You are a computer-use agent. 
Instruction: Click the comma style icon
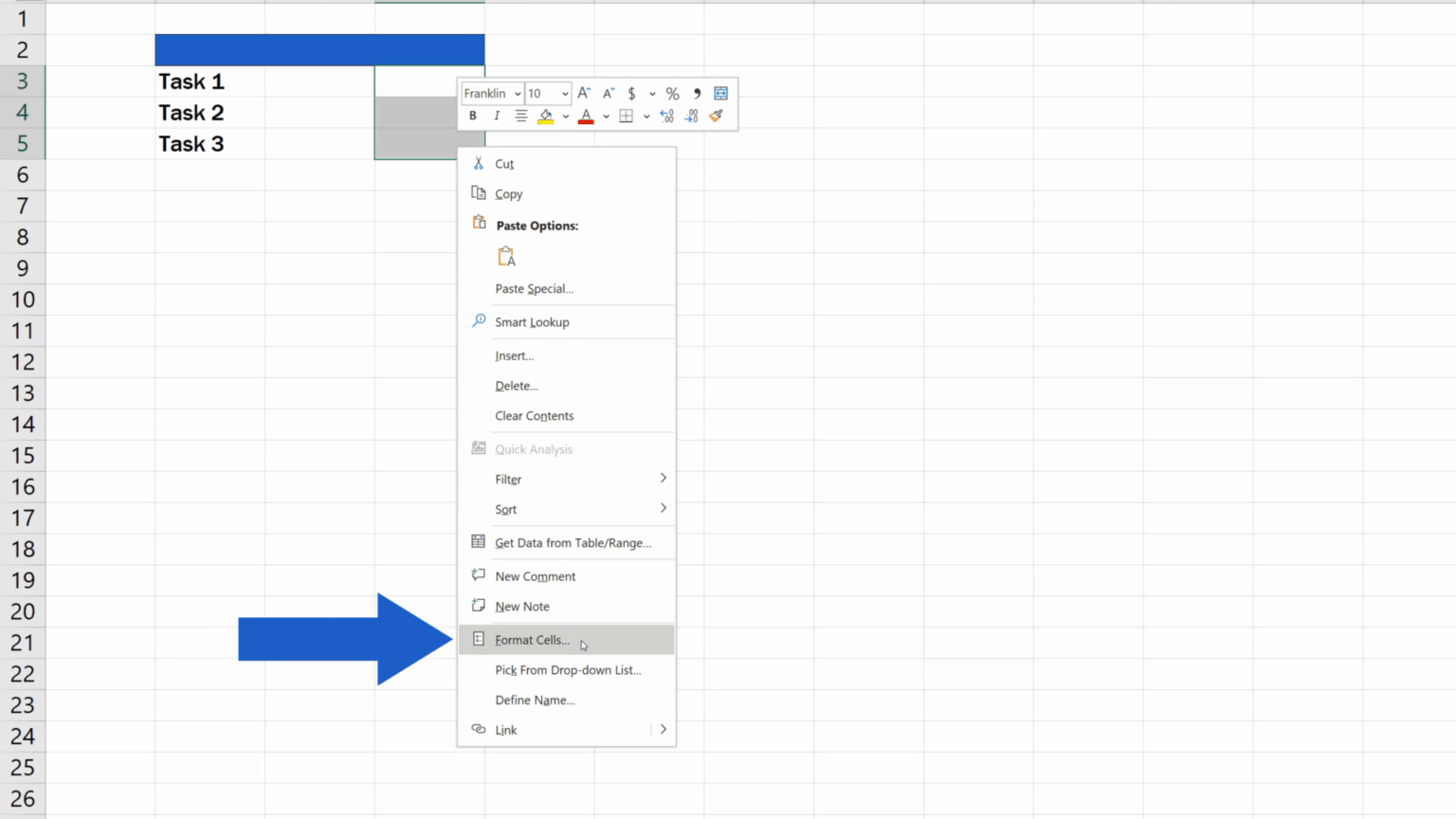(698, 93)
